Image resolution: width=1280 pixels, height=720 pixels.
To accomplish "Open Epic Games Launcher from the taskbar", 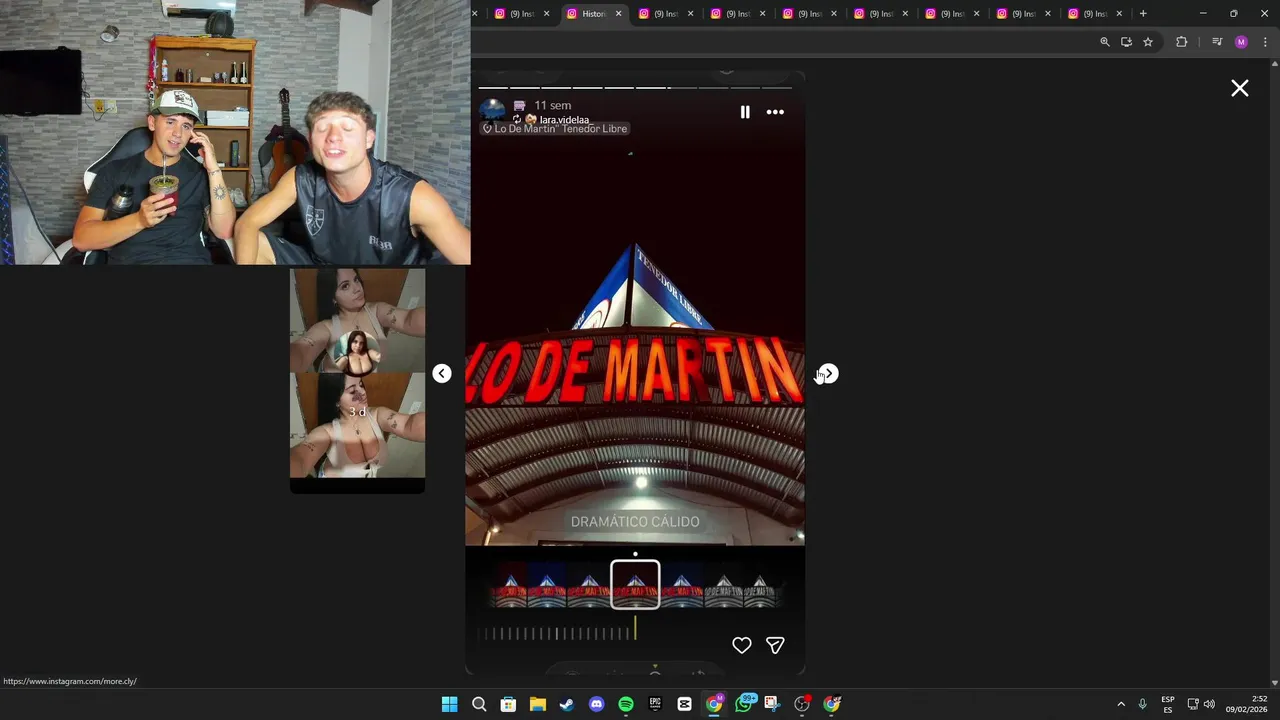I will click(655, 704).
